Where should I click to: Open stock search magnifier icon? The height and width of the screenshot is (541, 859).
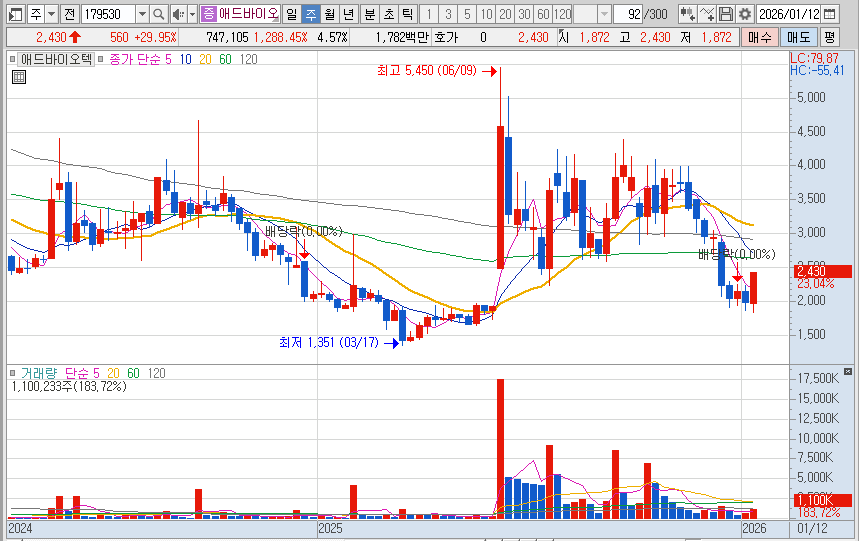pos(158,14)
